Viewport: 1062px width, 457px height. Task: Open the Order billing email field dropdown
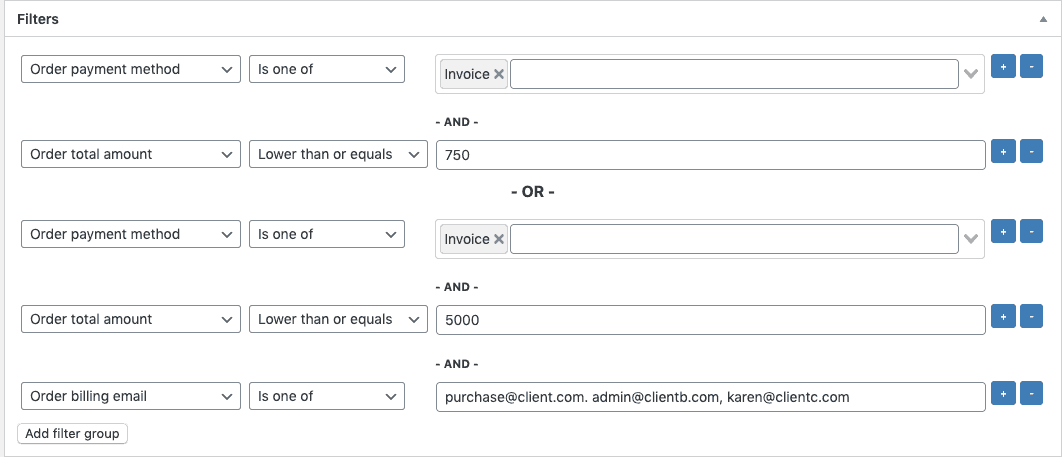pos(131,396)
